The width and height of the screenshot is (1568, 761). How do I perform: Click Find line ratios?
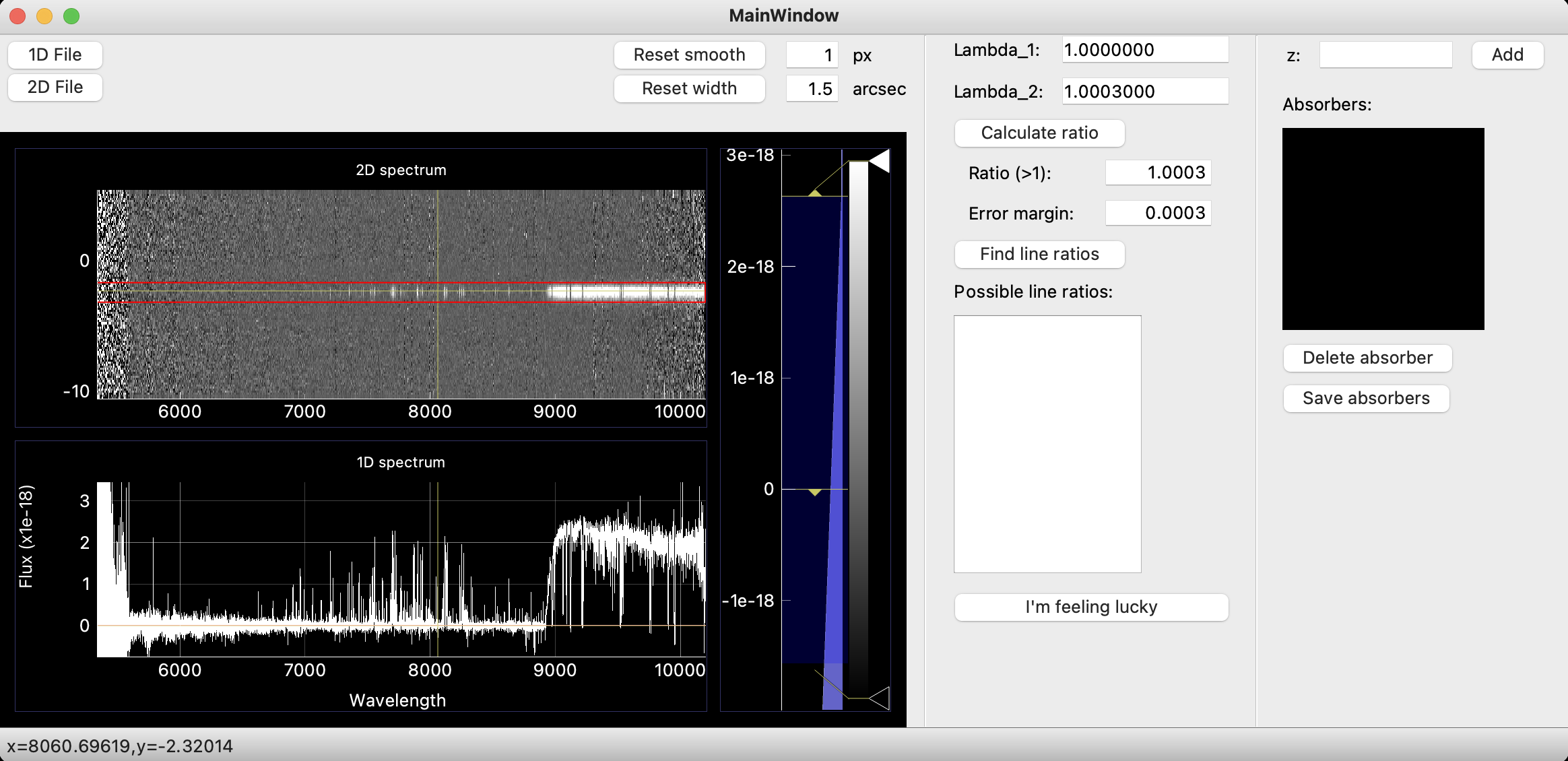[x=1039, y=254]
